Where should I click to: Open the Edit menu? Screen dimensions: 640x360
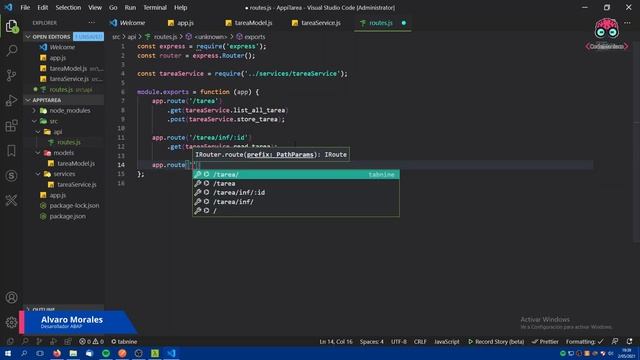pos(42,7)
